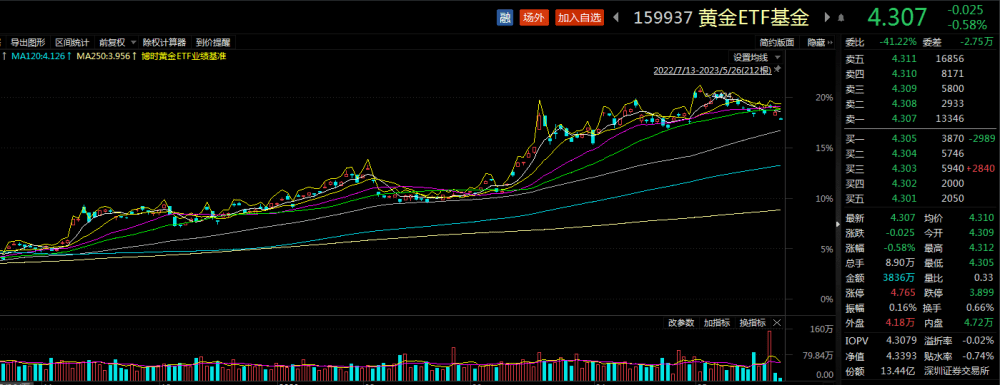Click the bell alert icon beside stock name
This screenshot has width=1000, height=385.
(x=841, y=18)
